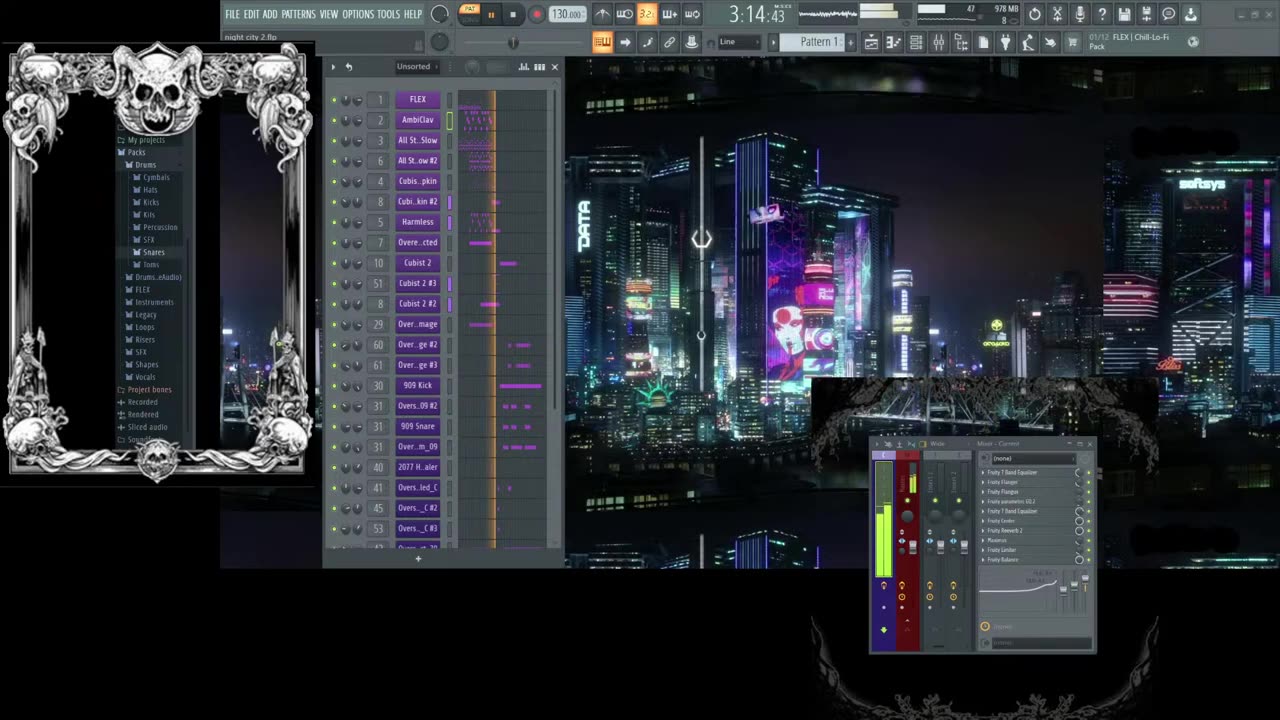This screenshot has height=720, width=1280.
Task: Toggle PAT/SONG mode switch
Action: tap(469, 13)
